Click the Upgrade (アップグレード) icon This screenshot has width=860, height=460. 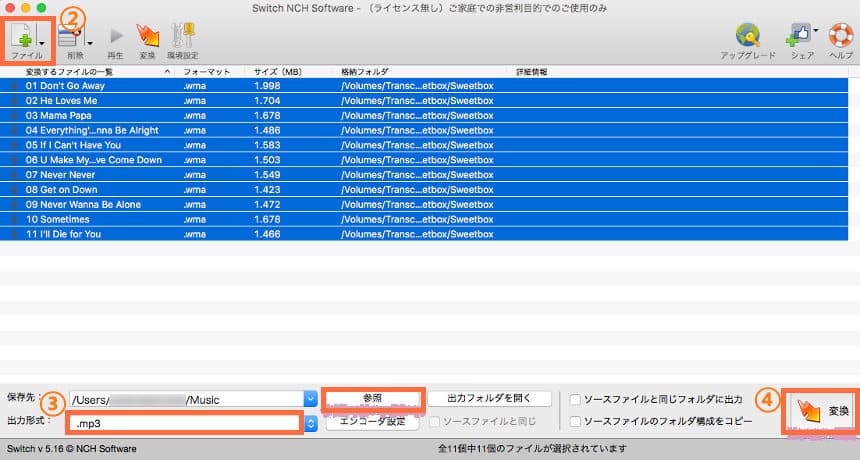[x=748, y=36]
